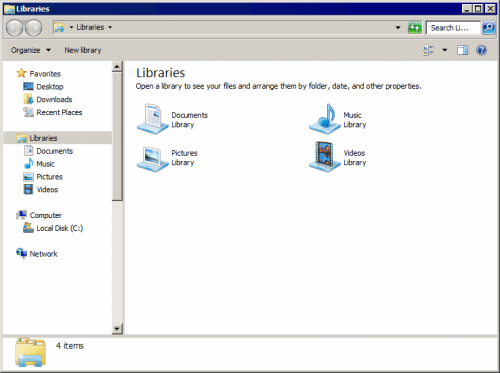Click the green Refresh button
Viewport: 500px width, 373px height.
click(x=415, y=28)
